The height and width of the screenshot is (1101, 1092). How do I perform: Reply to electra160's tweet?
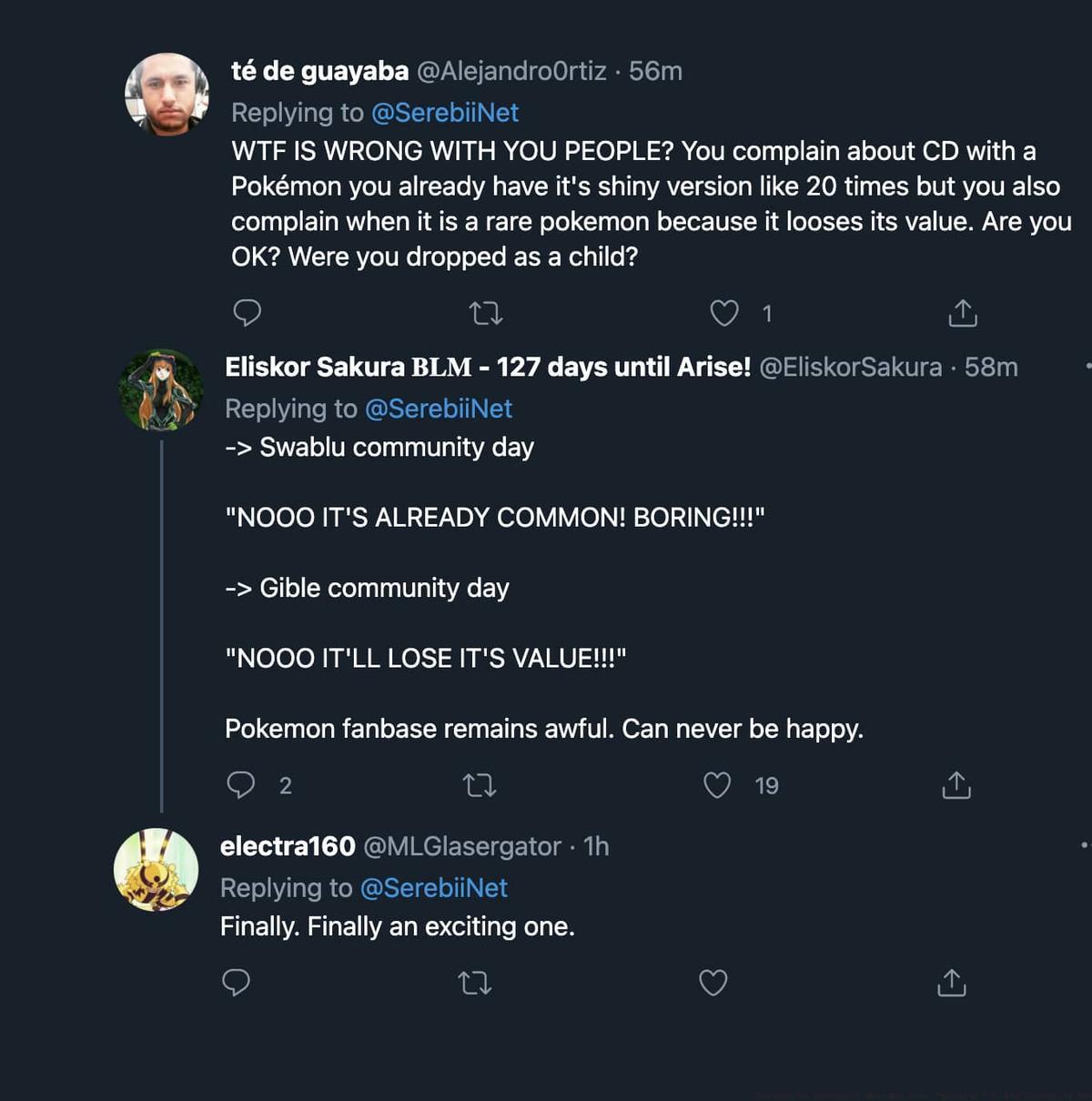[236, 983]
